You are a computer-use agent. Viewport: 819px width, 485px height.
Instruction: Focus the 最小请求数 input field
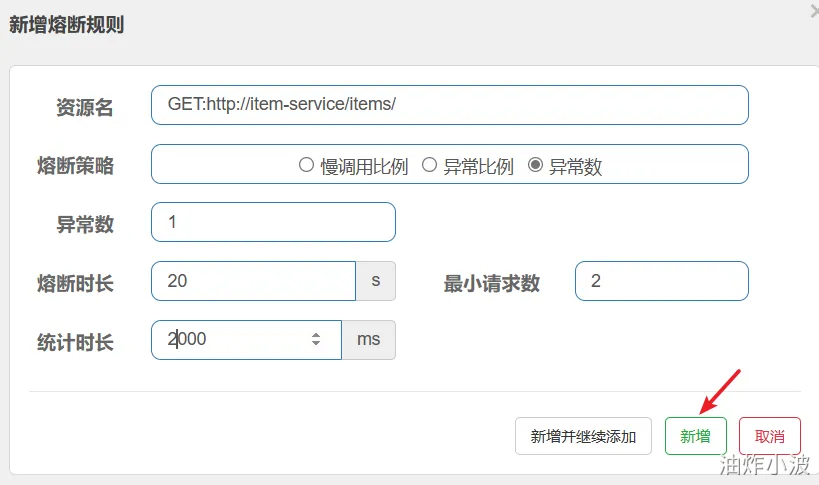[661, 281]
